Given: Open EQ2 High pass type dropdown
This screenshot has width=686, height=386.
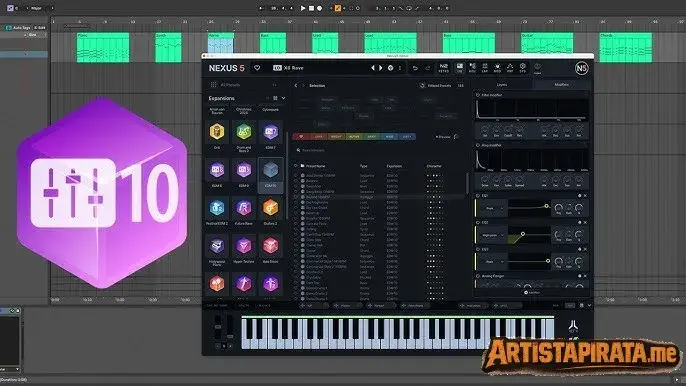Looking at the screenshot, I should coord(492,235).
